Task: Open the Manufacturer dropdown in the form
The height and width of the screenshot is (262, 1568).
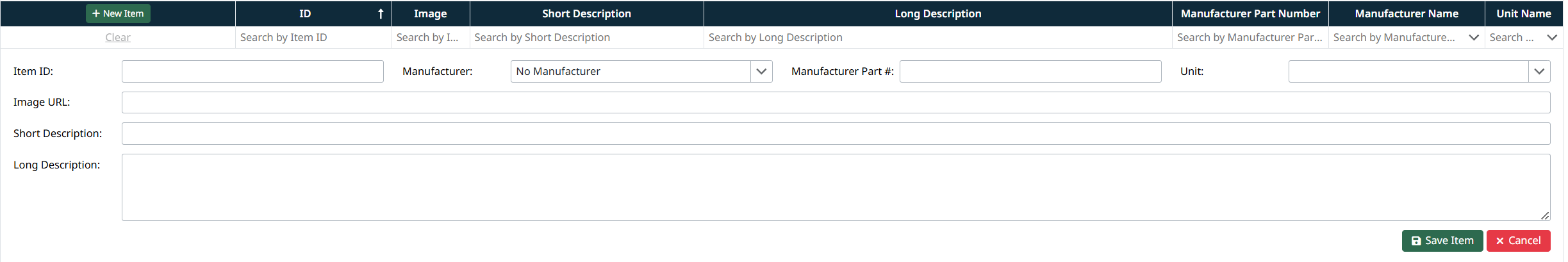Action: click(x=761, y=71)
